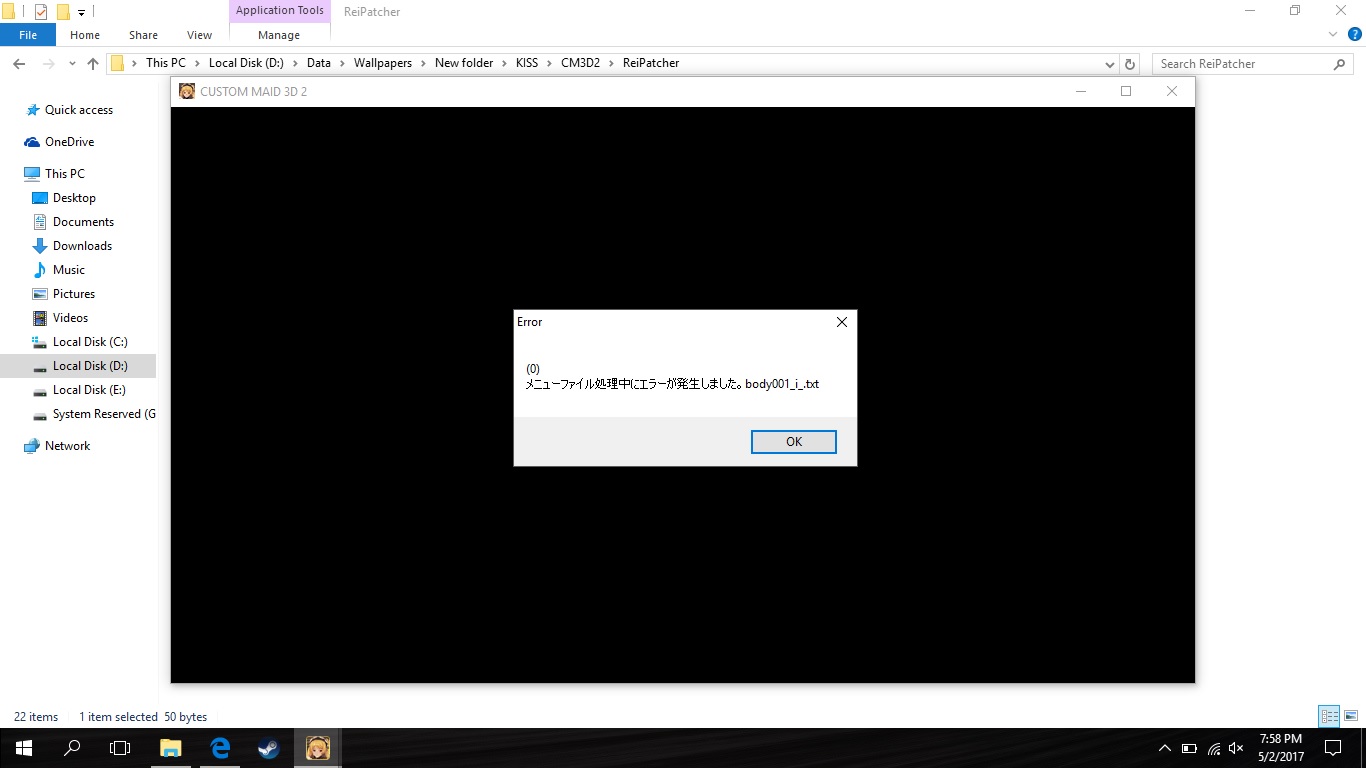Launch Microsoft Edge from taskbar

220,748
